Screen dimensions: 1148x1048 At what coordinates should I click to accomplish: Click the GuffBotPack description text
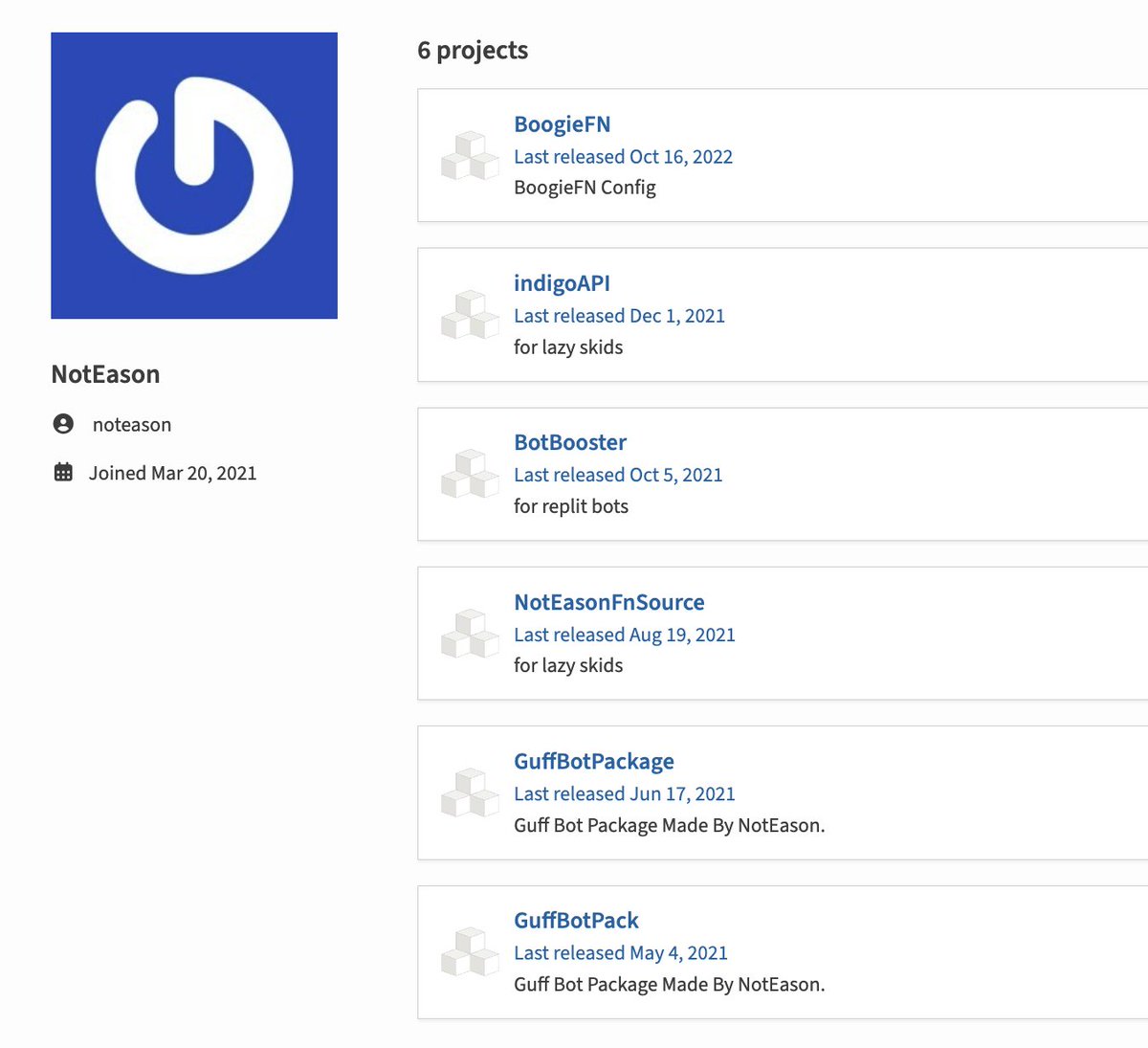pyautogui.click(x=670, y=984)
